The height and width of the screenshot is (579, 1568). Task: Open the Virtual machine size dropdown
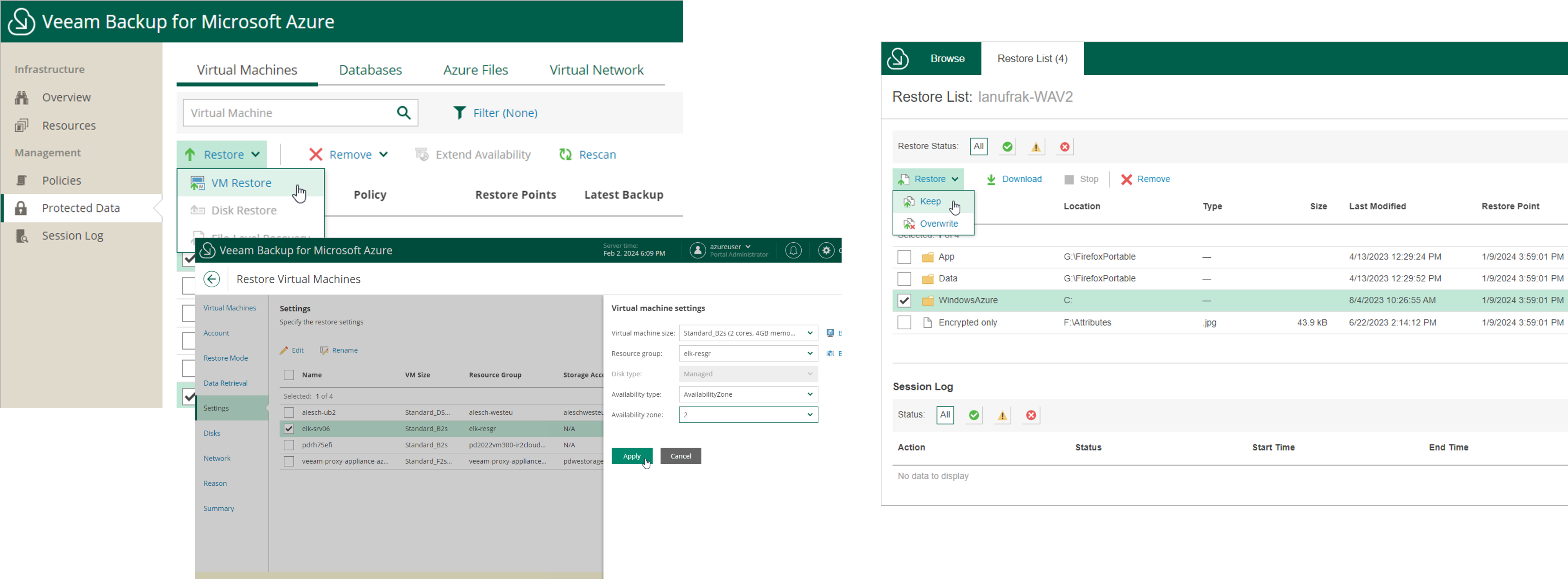(748, 333)
